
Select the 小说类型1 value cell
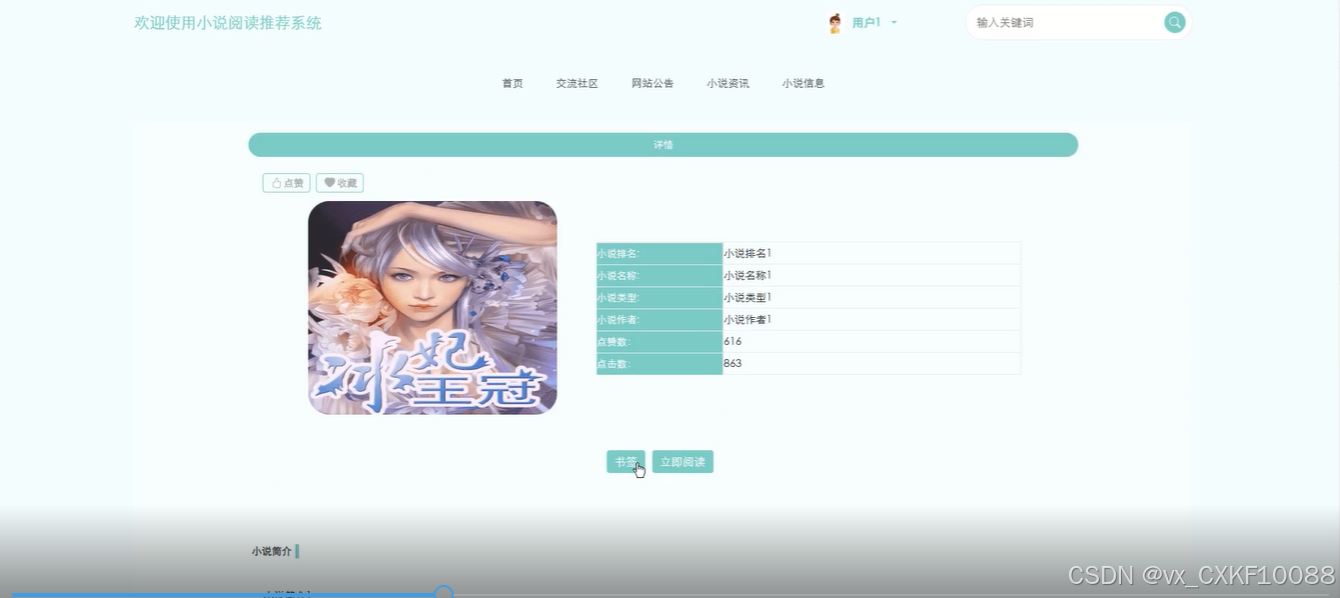click(x=871, y=298)
